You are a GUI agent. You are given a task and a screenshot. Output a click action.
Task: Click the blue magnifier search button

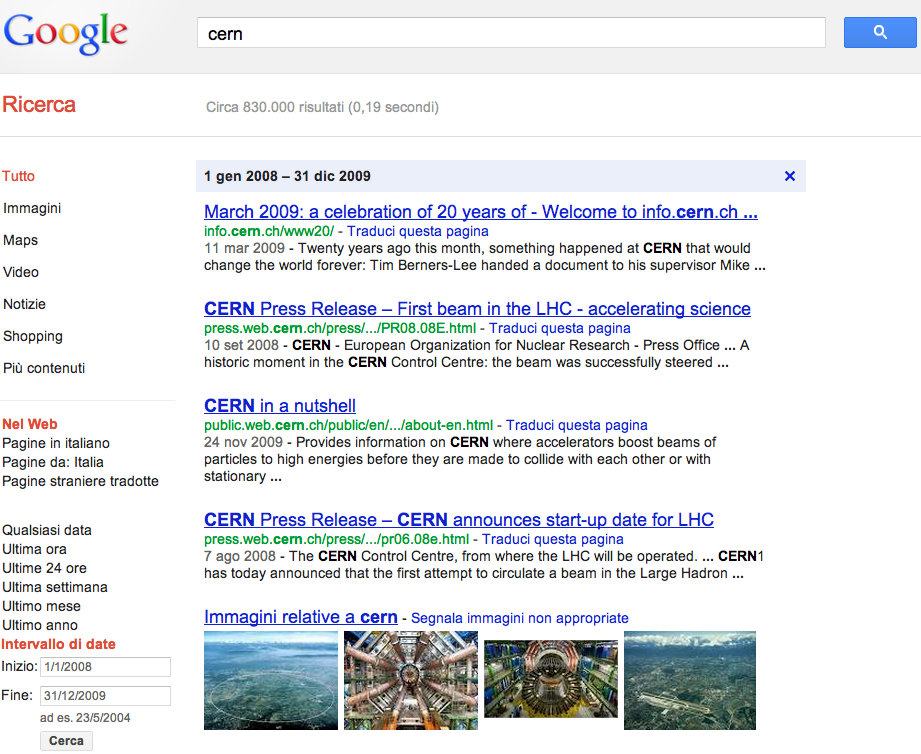879,32
